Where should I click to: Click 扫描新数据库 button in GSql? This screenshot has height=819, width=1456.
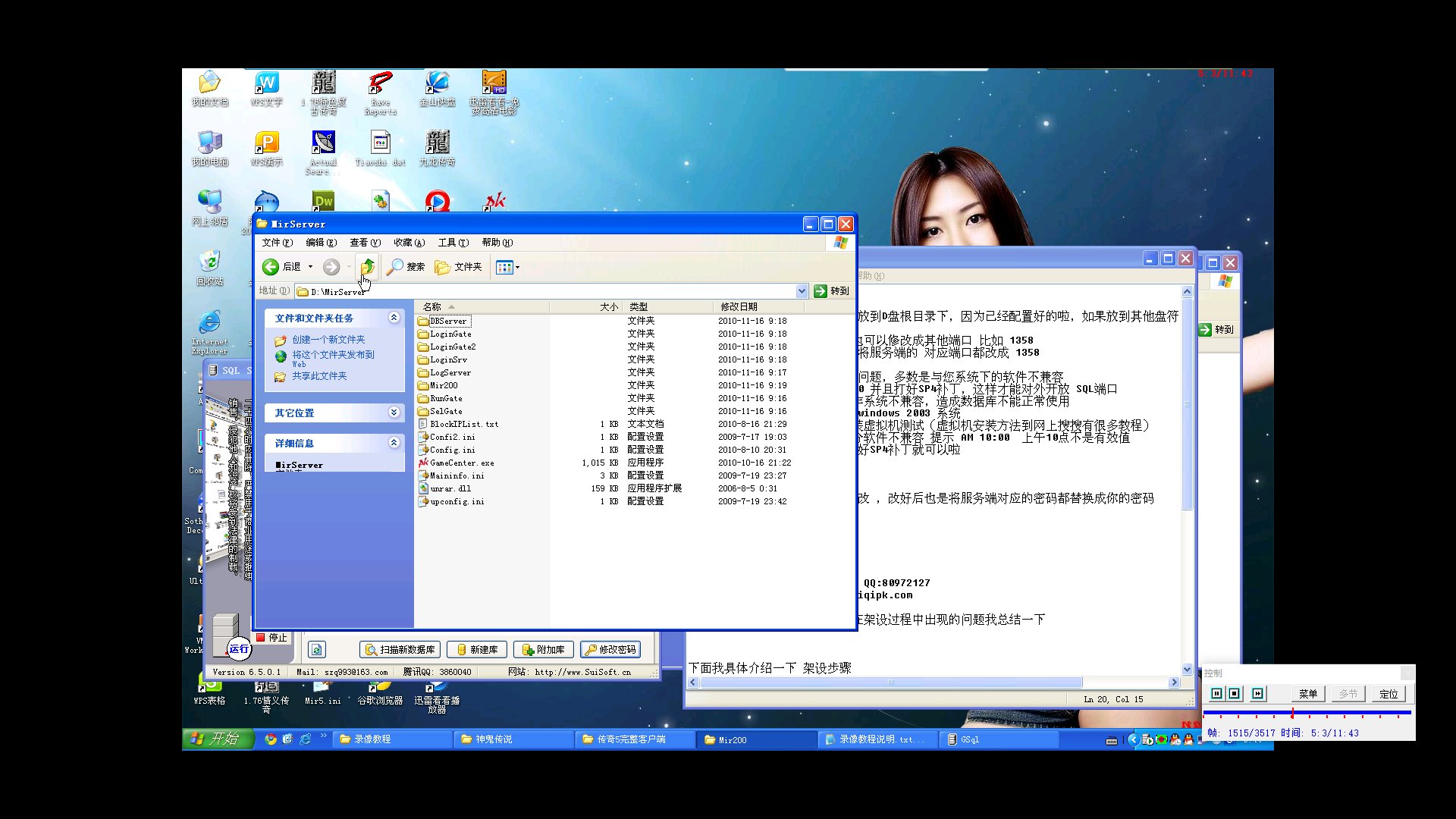point(400,650)
